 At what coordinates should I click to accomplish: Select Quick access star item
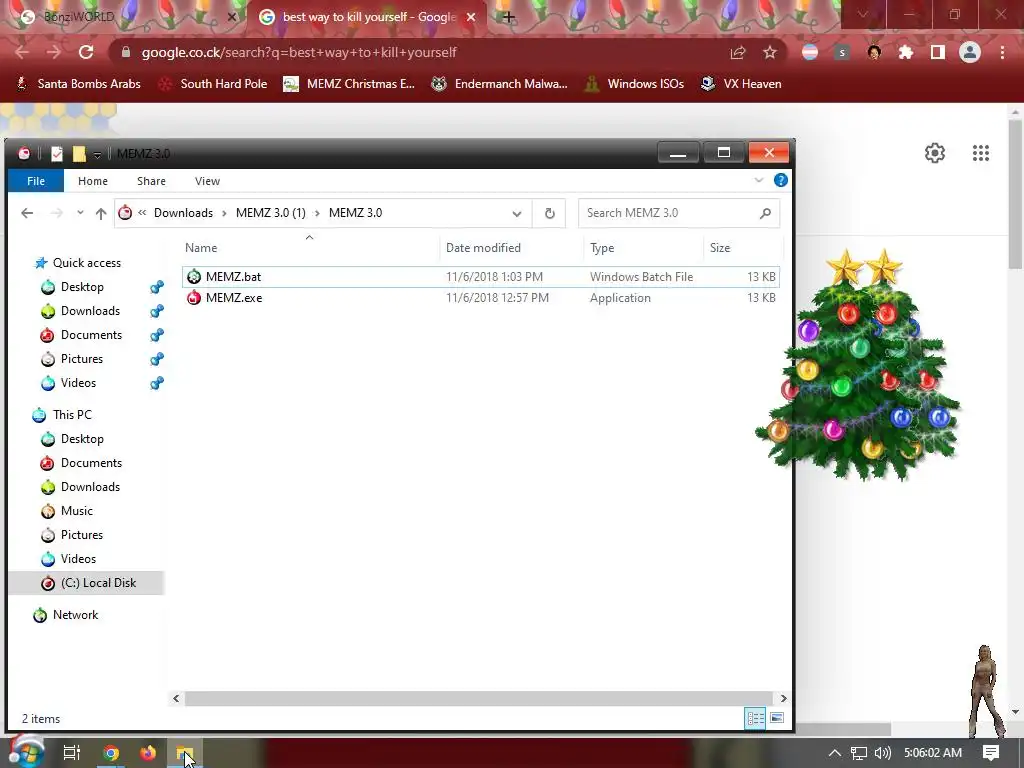pyautogui.click(x=78, y=263)
